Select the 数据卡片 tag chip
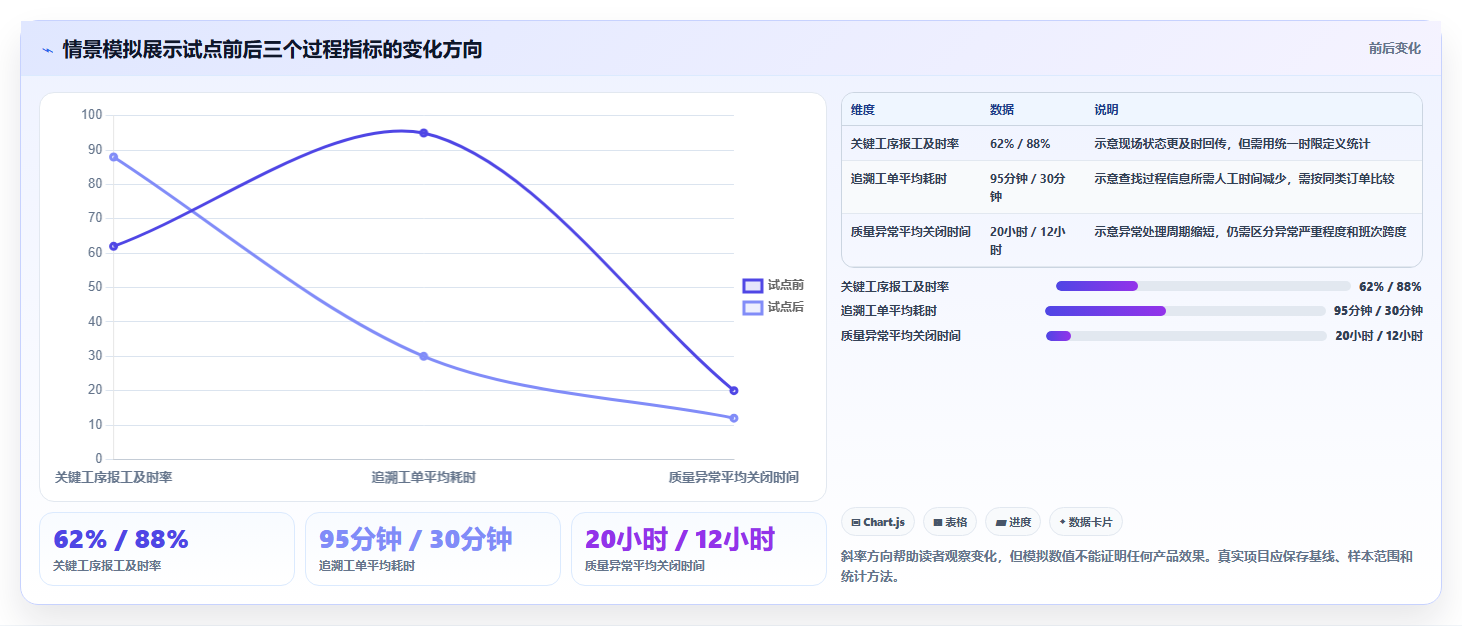Screen dimensions: 1462x626 tap(1086, 522)
